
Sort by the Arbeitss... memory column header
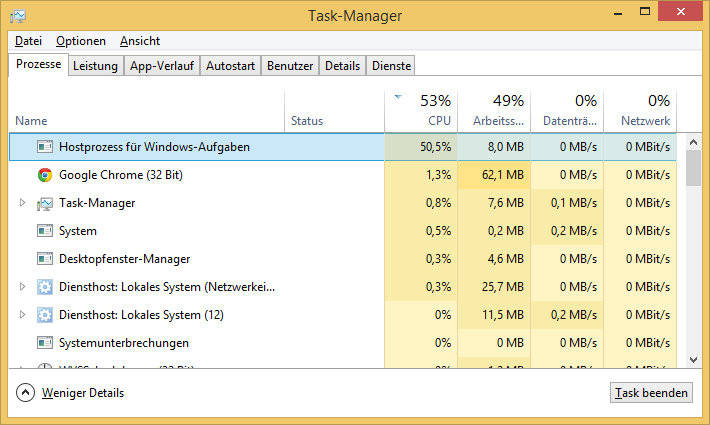494,112
